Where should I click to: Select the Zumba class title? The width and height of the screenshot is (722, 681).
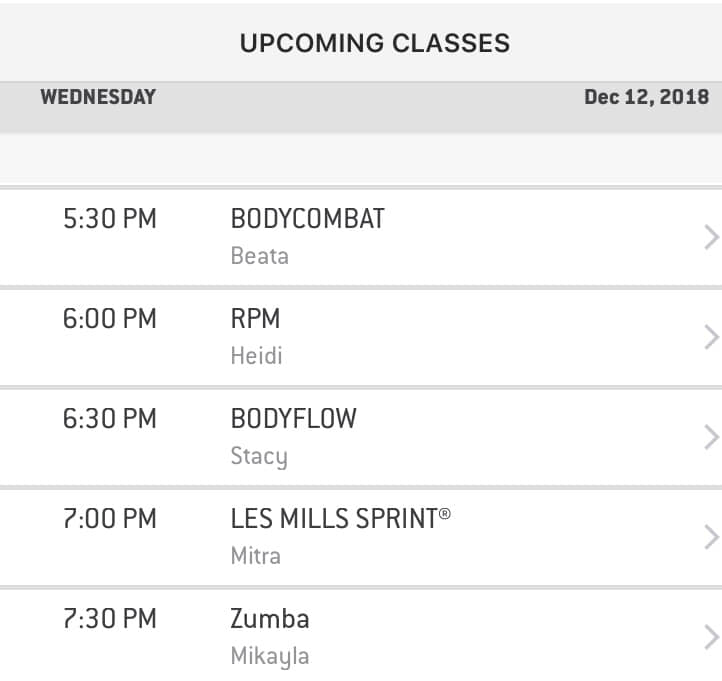[270, 619]
